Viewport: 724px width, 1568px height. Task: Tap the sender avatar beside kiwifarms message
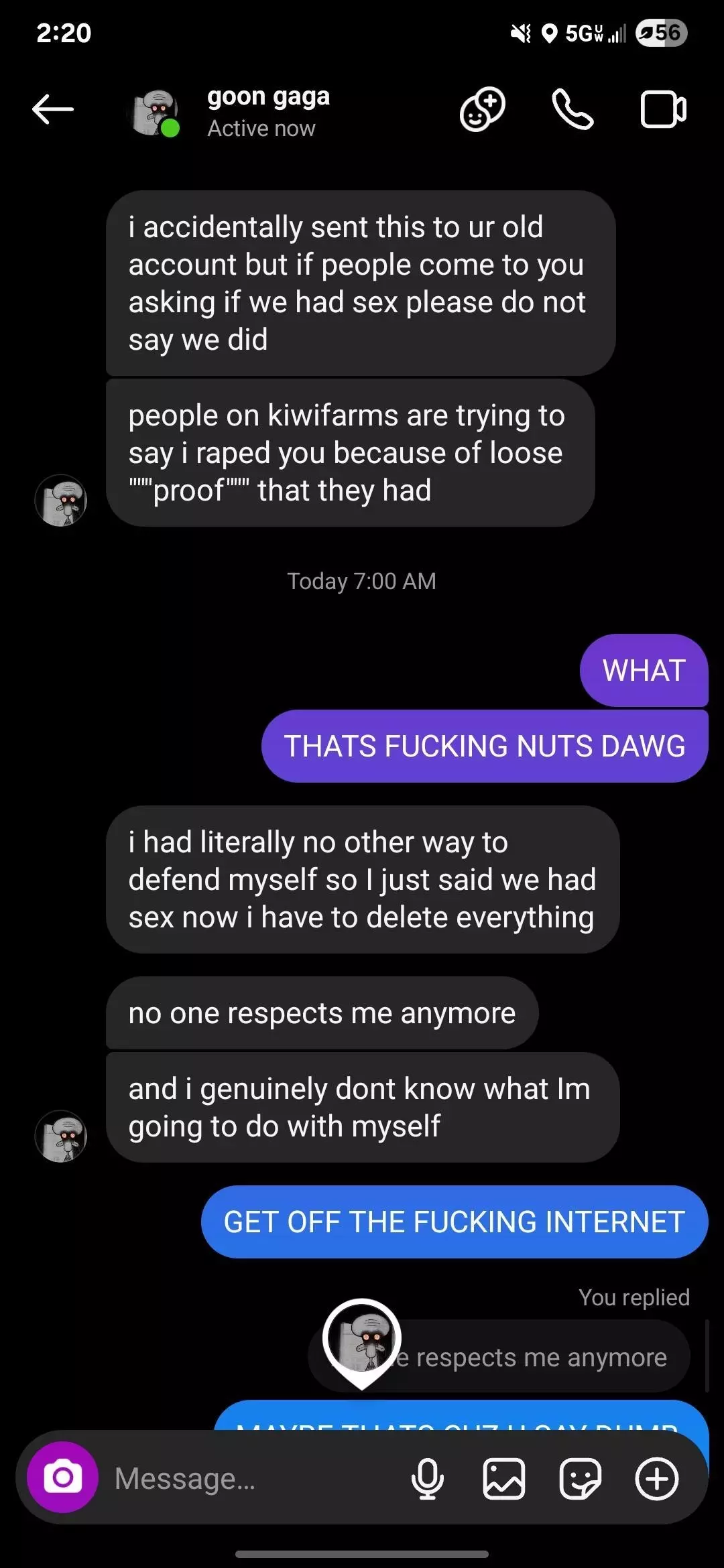pos(61,500)
